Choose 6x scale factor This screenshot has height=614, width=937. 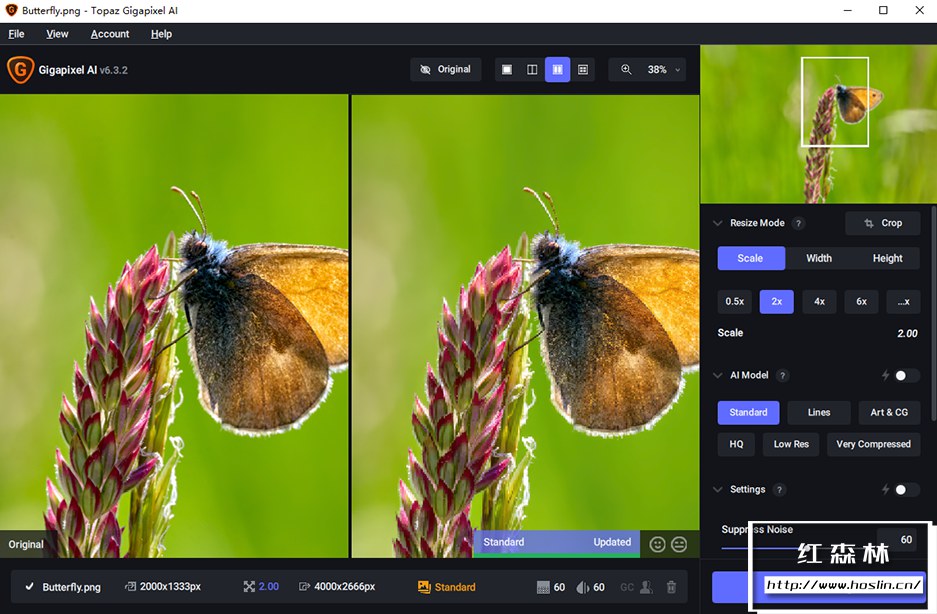tap(861, 301)
